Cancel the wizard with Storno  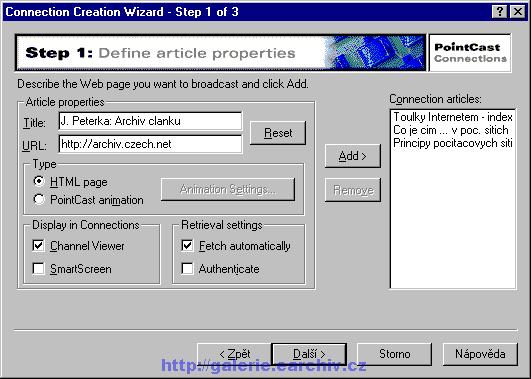pyautogui.click(x=395, y=354)
